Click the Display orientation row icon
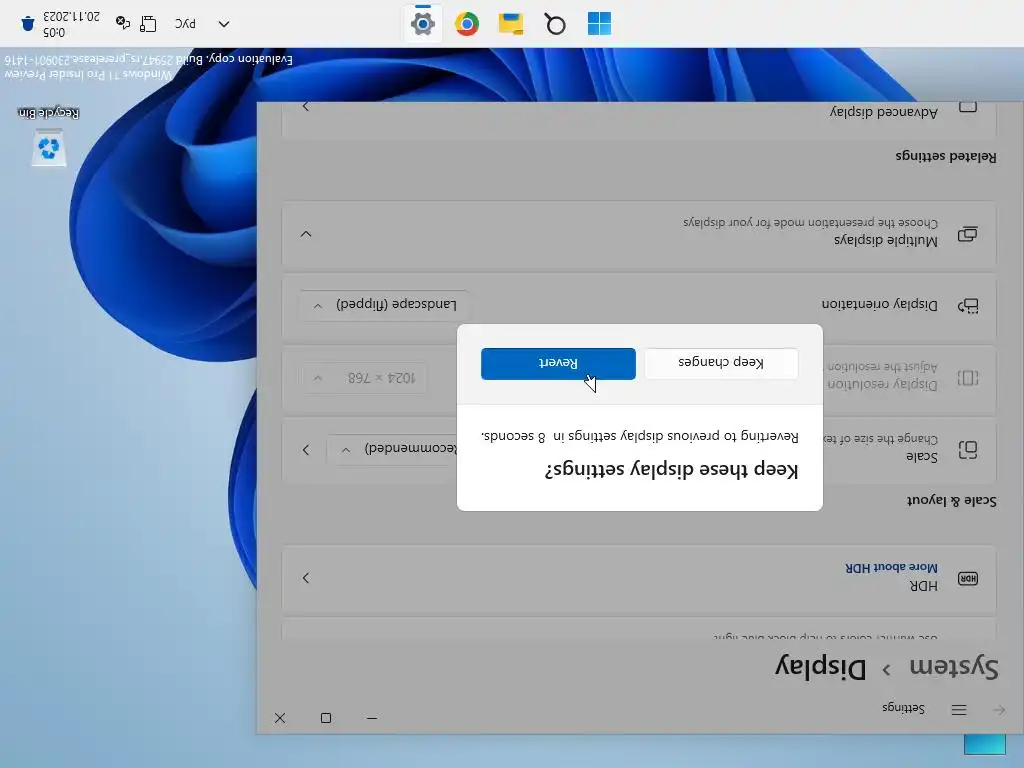This screenshot has height=768, width=1024. click(968, 306)
